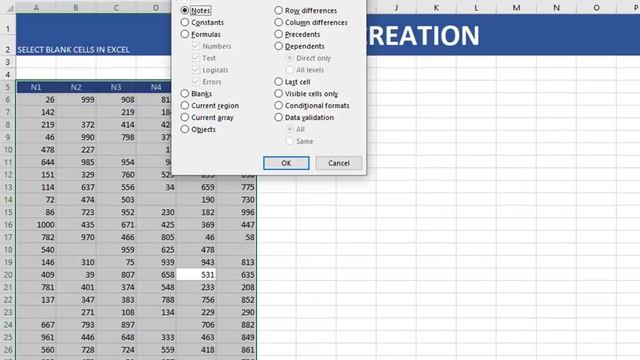
Task: Select column L header
Action: 476,8
